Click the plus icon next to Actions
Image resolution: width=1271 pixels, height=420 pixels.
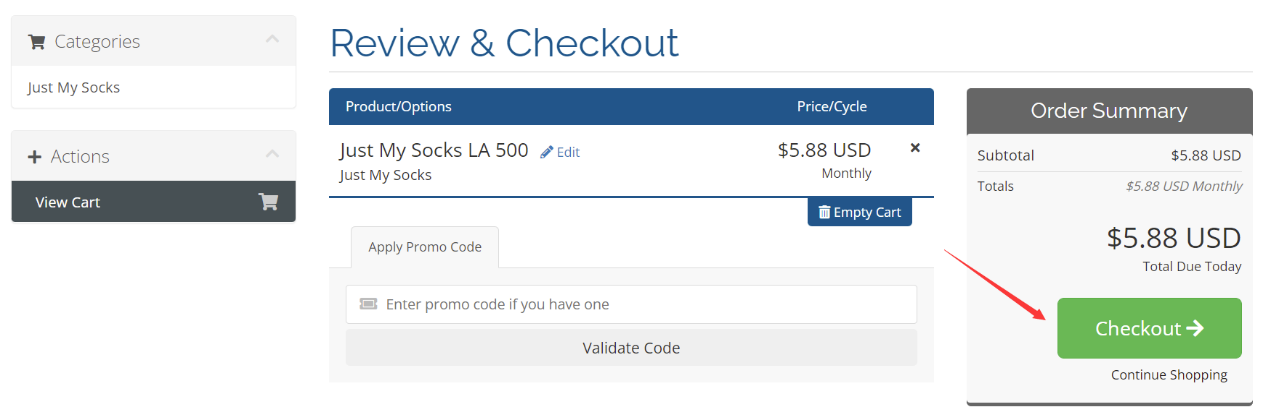(35, 157)
